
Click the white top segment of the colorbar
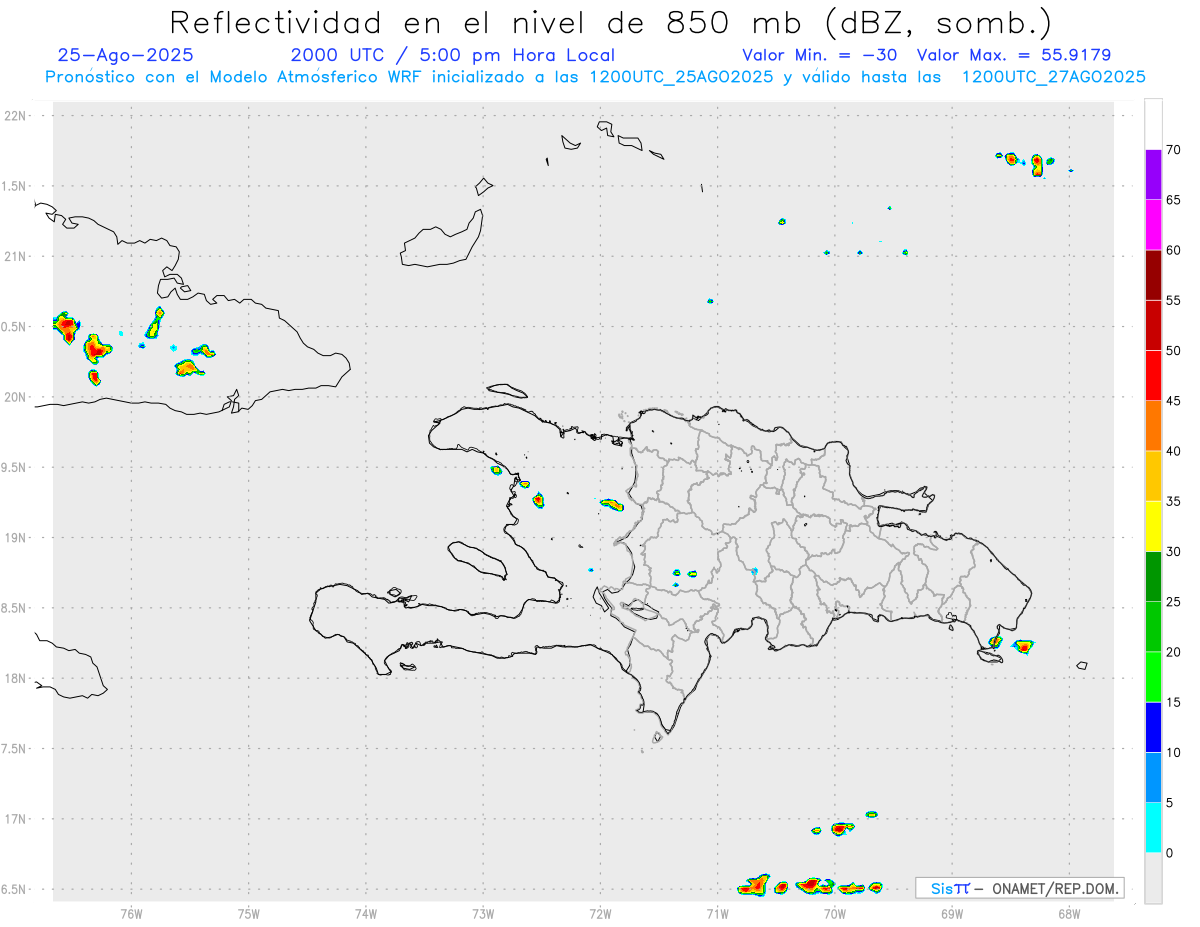[1154, 124]
